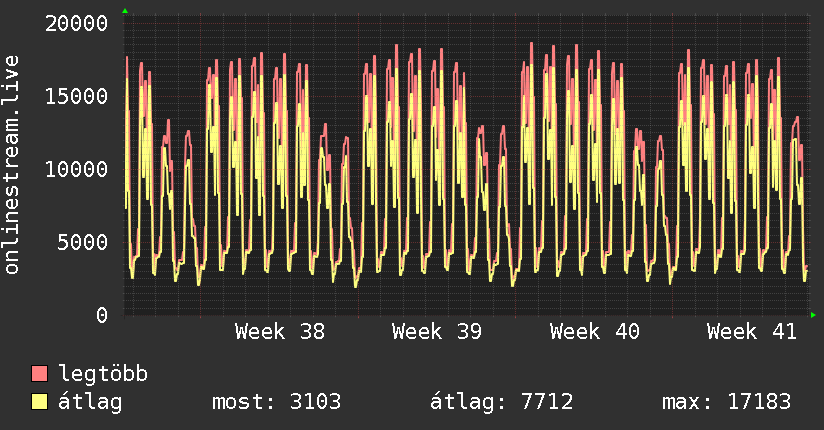Select the átlag legend label beside yellow swatch

(90, 402)
